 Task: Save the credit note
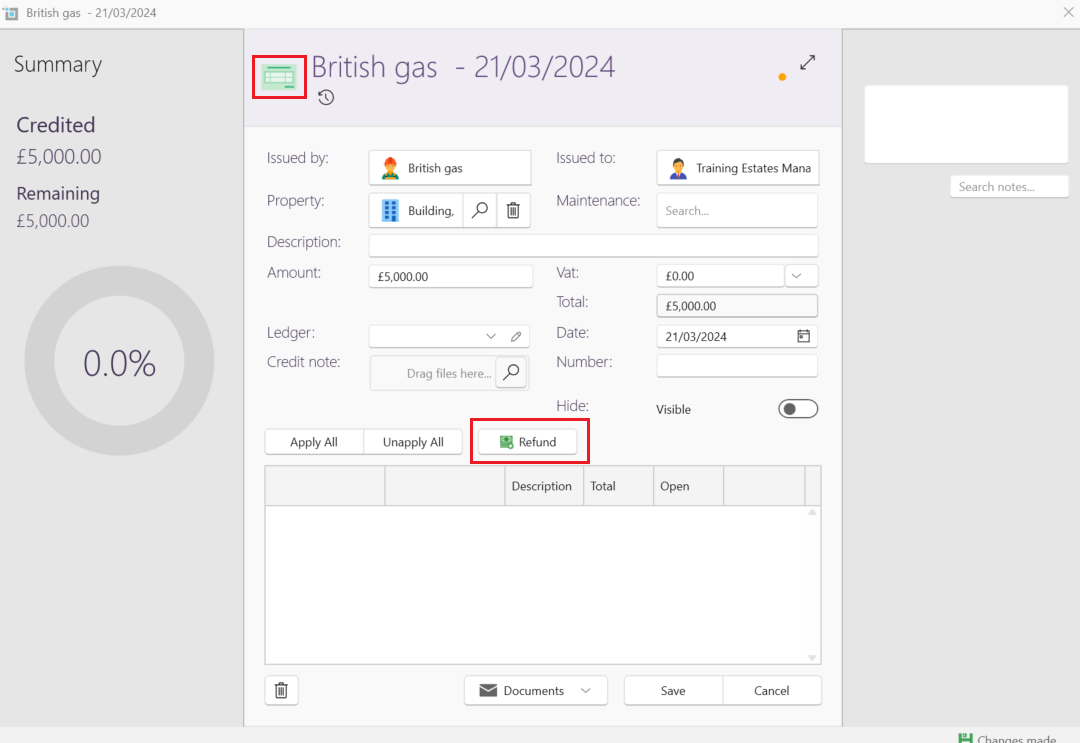tap(673, 690)
